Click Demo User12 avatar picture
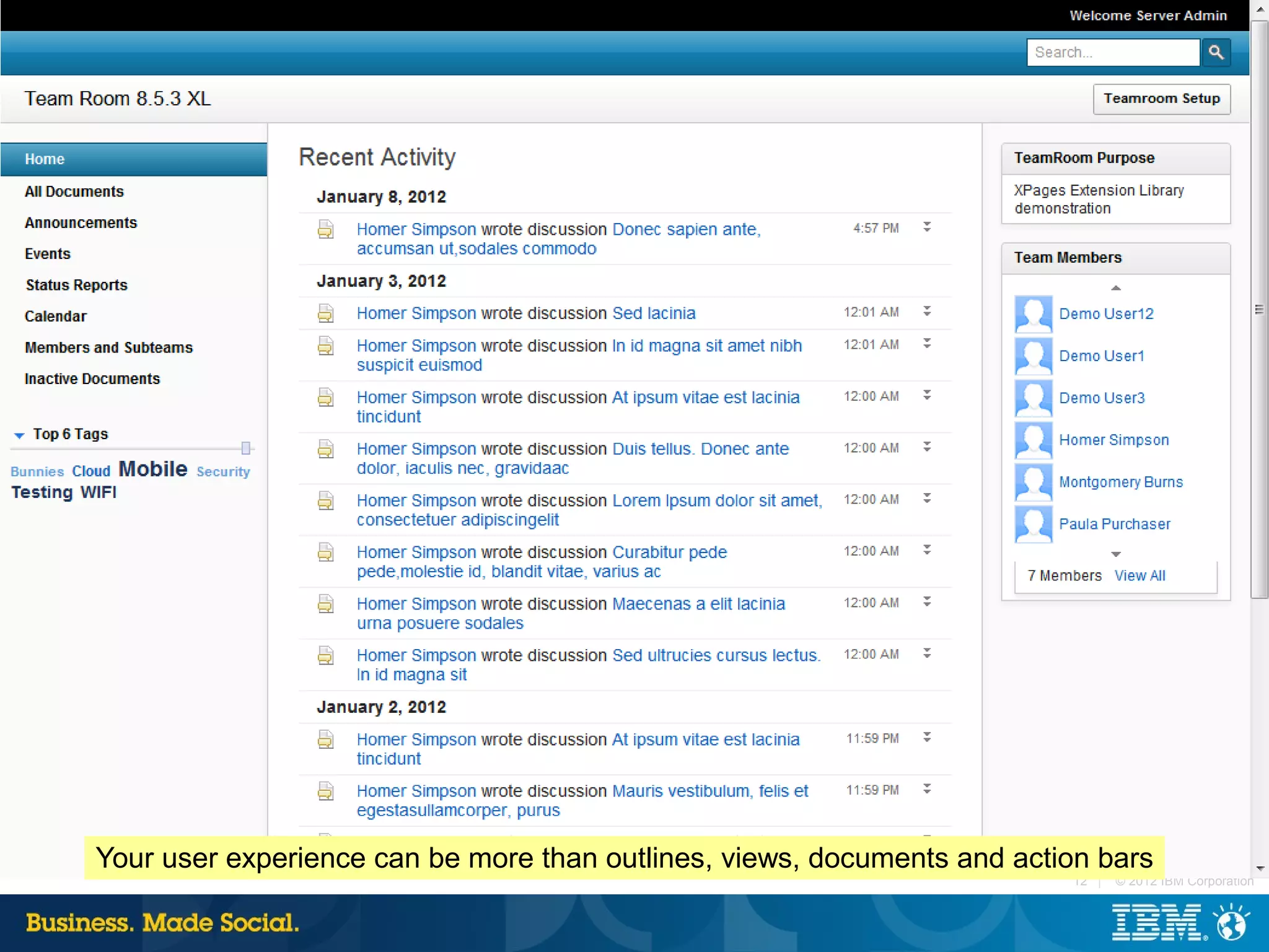This screenshot has height=952, width=1269. coord(1033,314)
